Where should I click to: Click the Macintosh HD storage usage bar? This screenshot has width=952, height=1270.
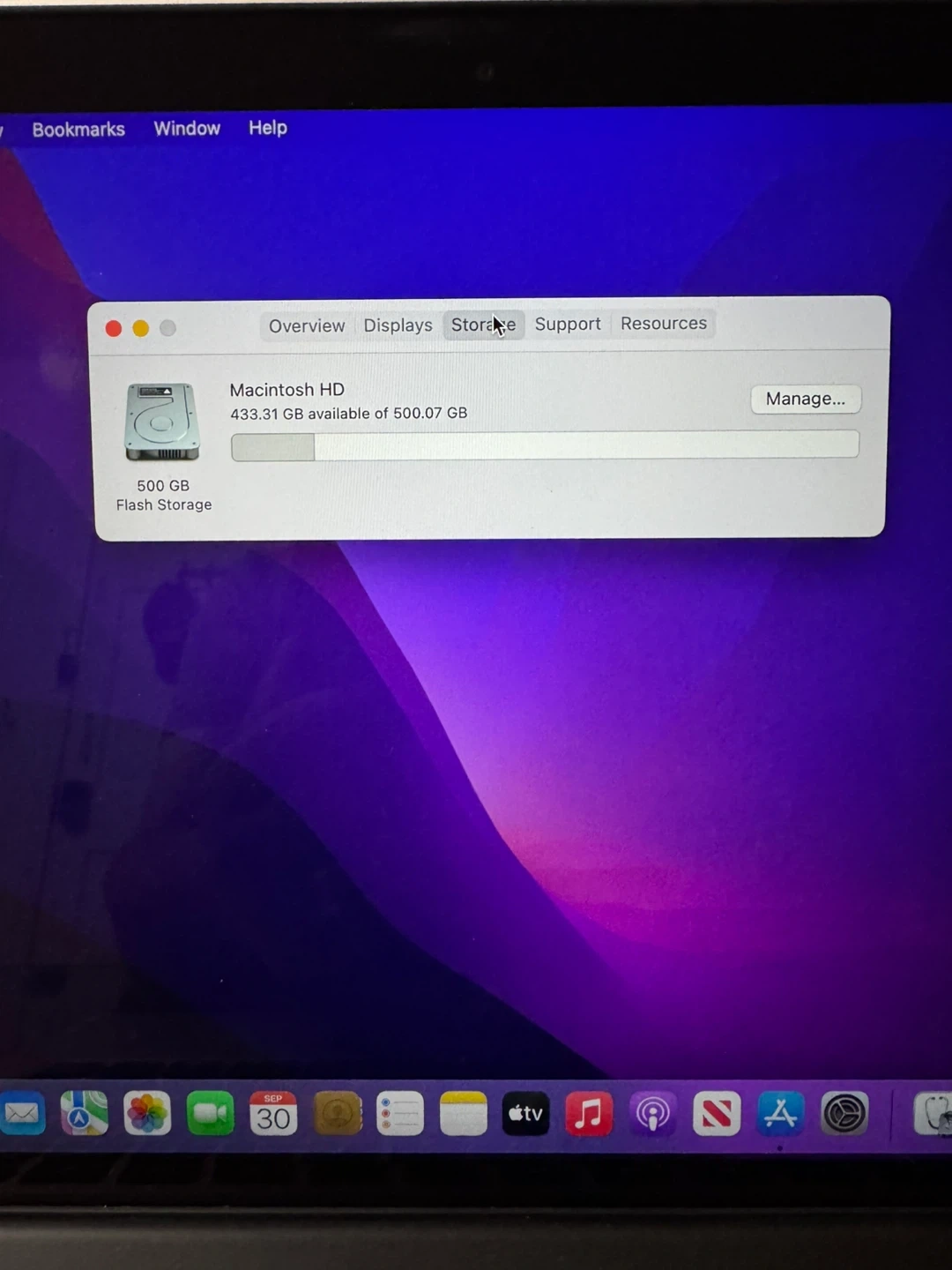pos(545,446)
